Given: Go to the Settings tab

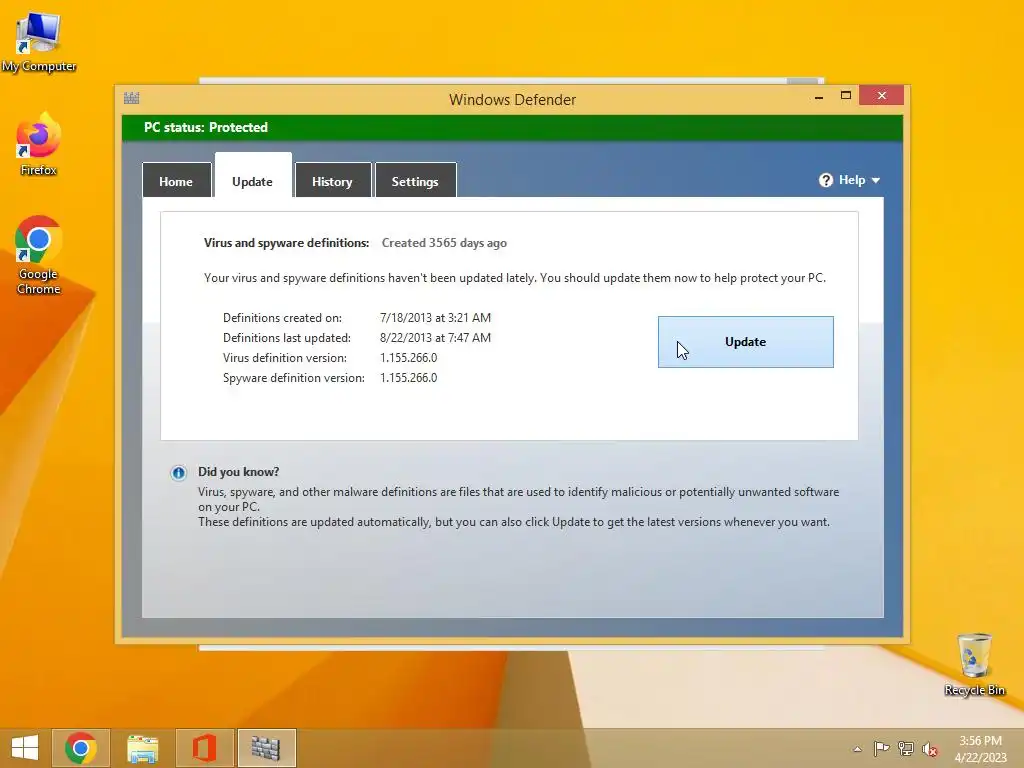Looking at the screenshot, I should pos(415,180).
